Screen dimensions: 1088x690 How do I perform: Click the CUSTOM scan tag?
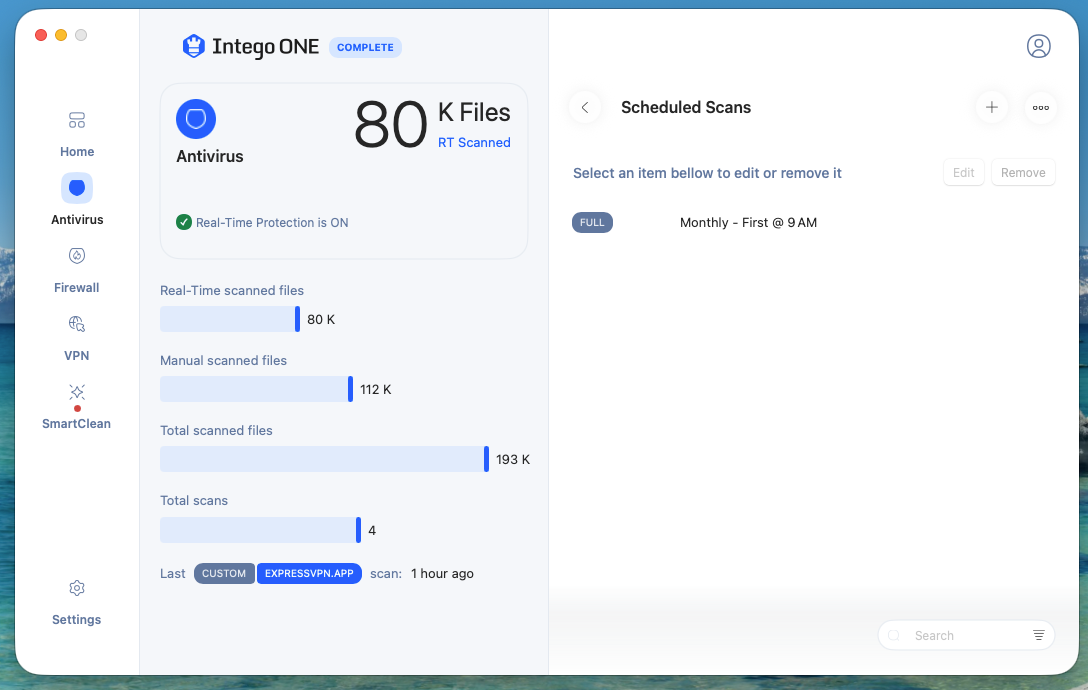tap(224, 573)
